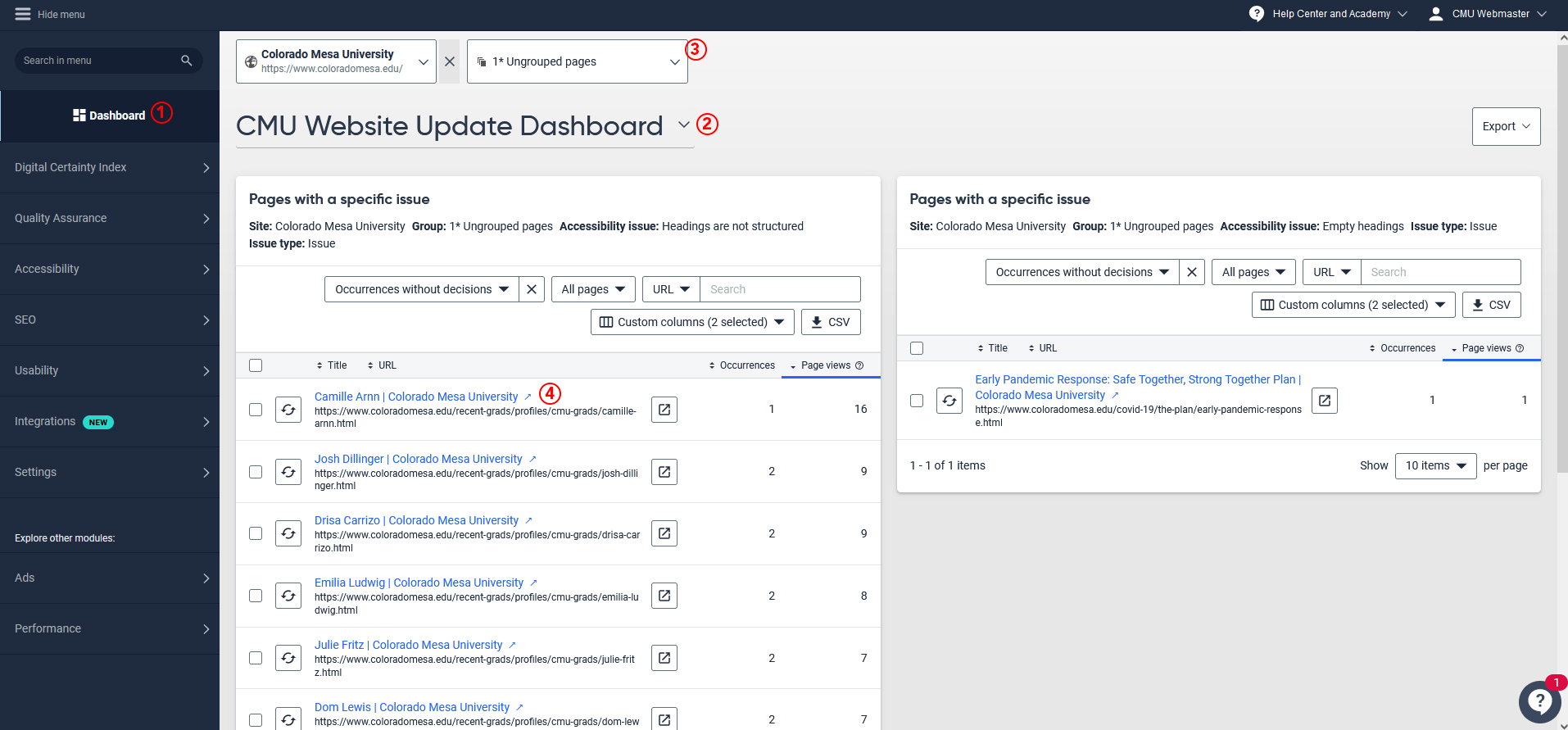
Task: Check the Josh Dillinger row checkbox
Action: [x=256, y=472]
